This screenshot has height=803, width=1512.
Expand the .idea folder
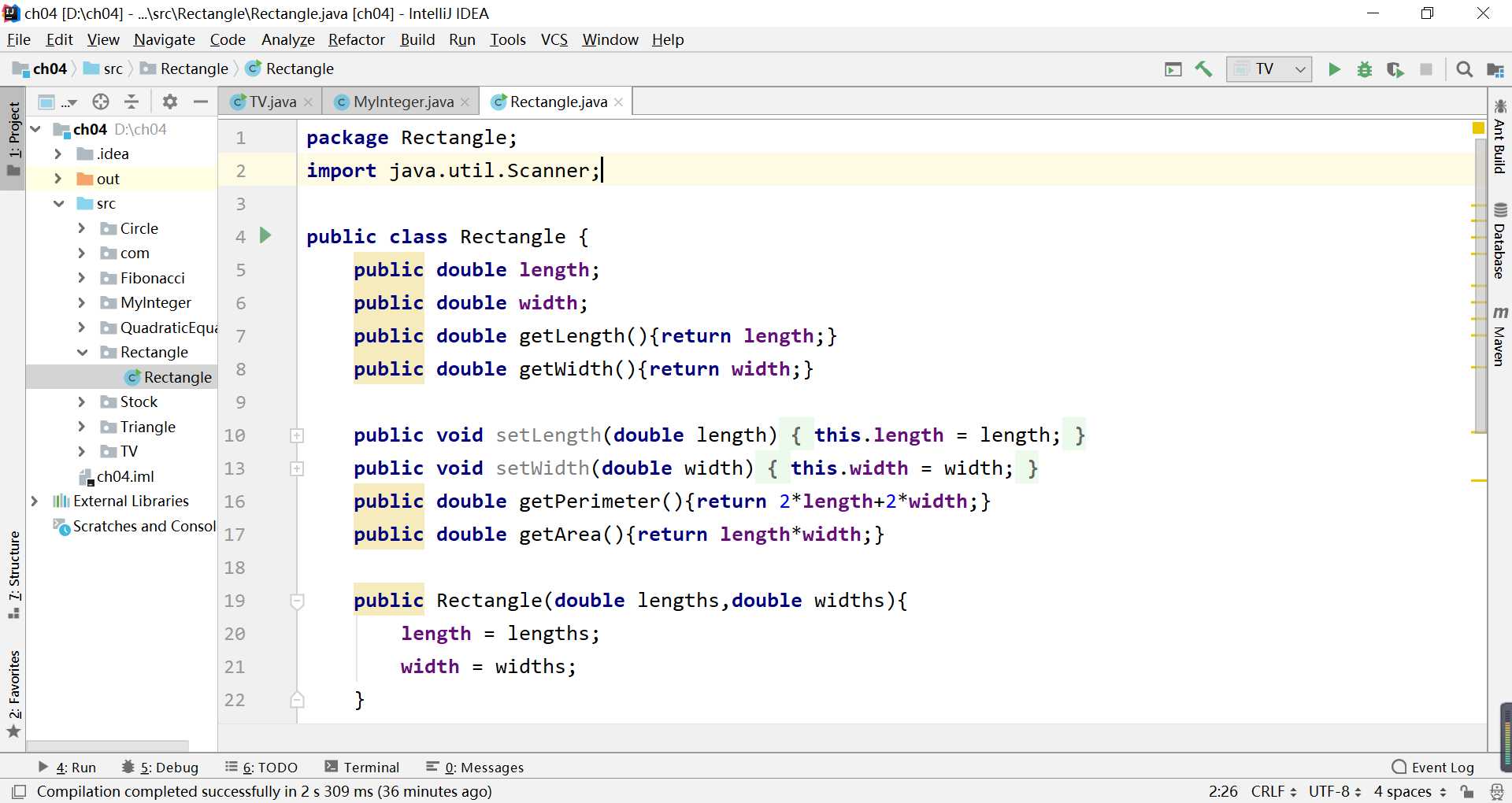pos(58,154)
